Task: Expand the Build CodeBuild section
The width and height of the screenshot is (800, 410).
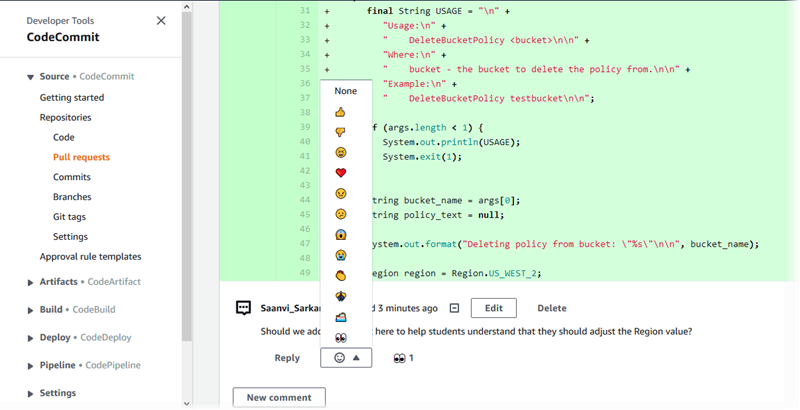Action: pyautogui.click(x=31, y=310)
